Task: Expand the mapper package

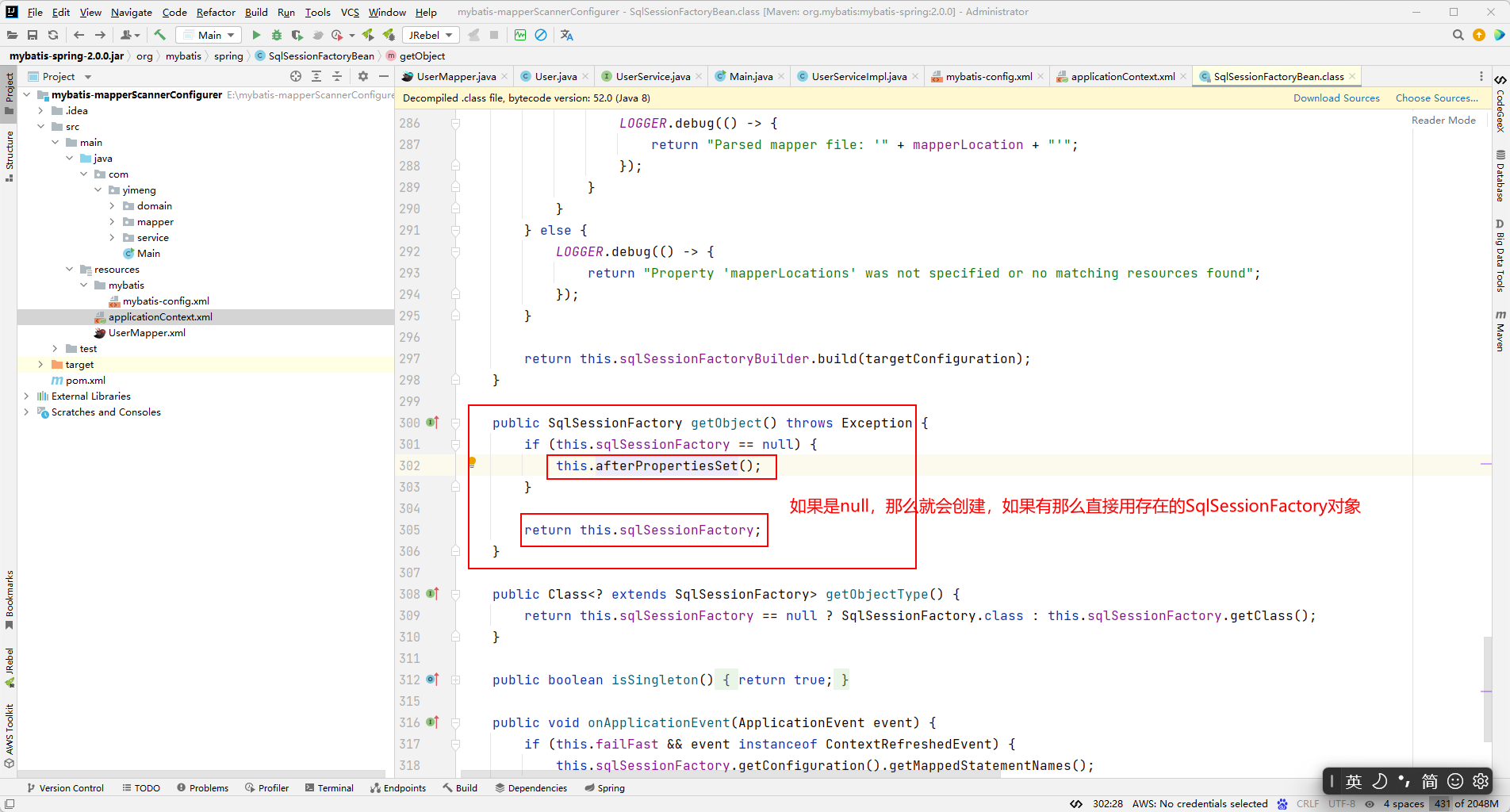Action: click(112, 222)
